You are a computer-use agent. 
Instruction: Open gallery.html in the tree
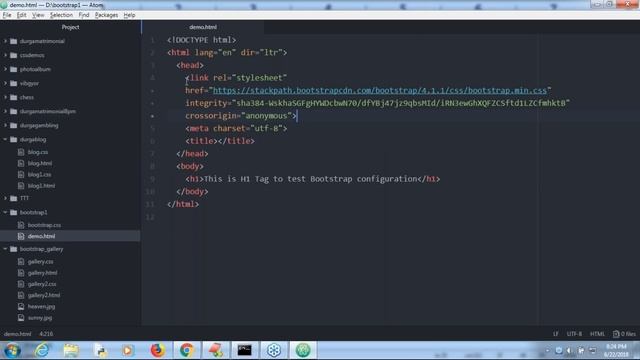click(42, 273)
